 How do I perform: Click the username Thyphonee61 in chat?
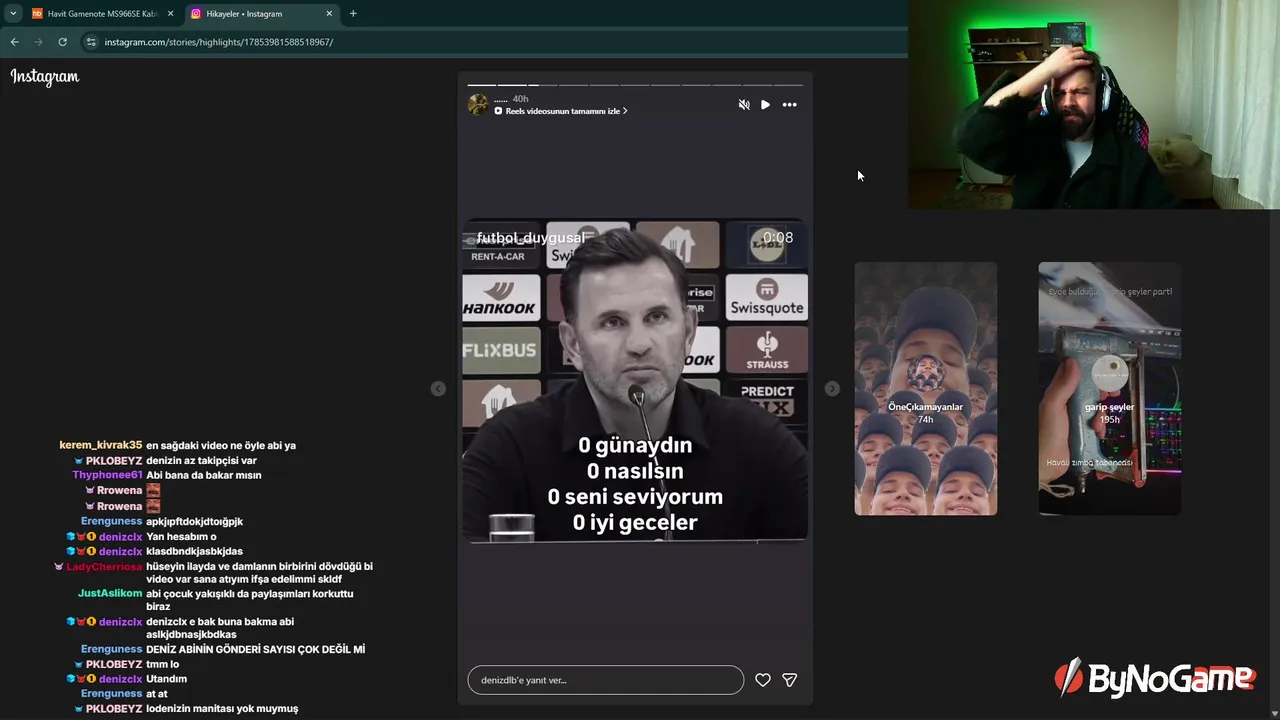tap(107, 475)
